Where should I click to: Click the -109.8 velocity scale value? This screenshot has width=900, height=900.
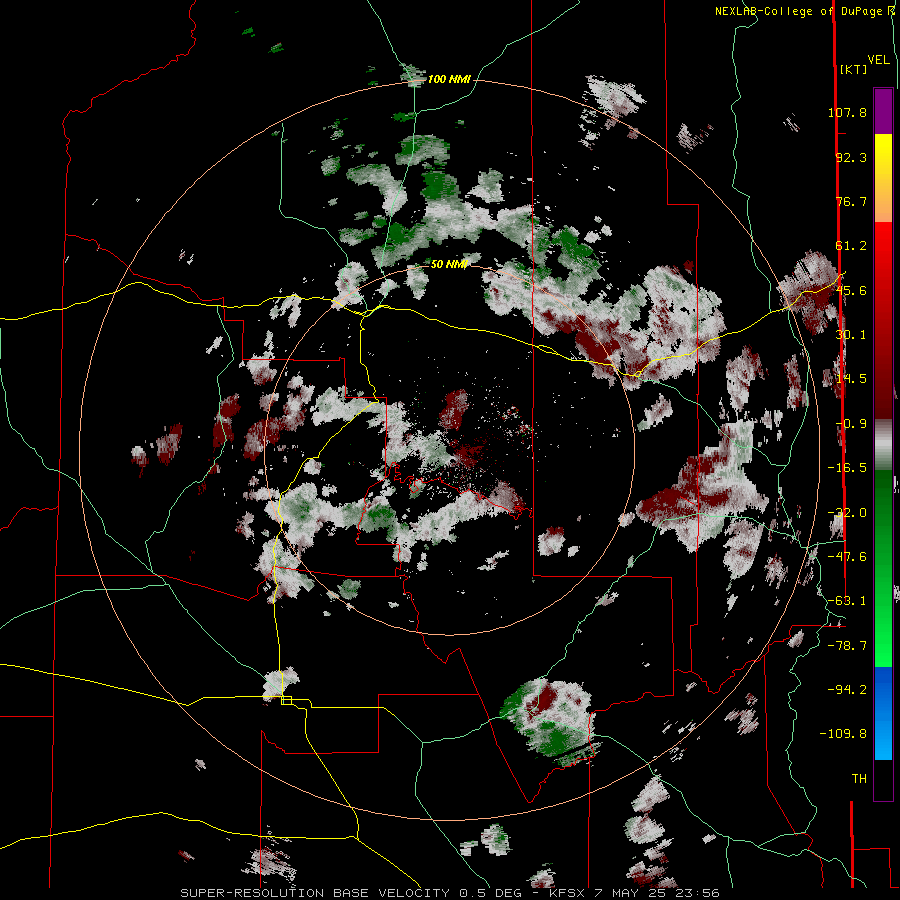click(843, 734)
